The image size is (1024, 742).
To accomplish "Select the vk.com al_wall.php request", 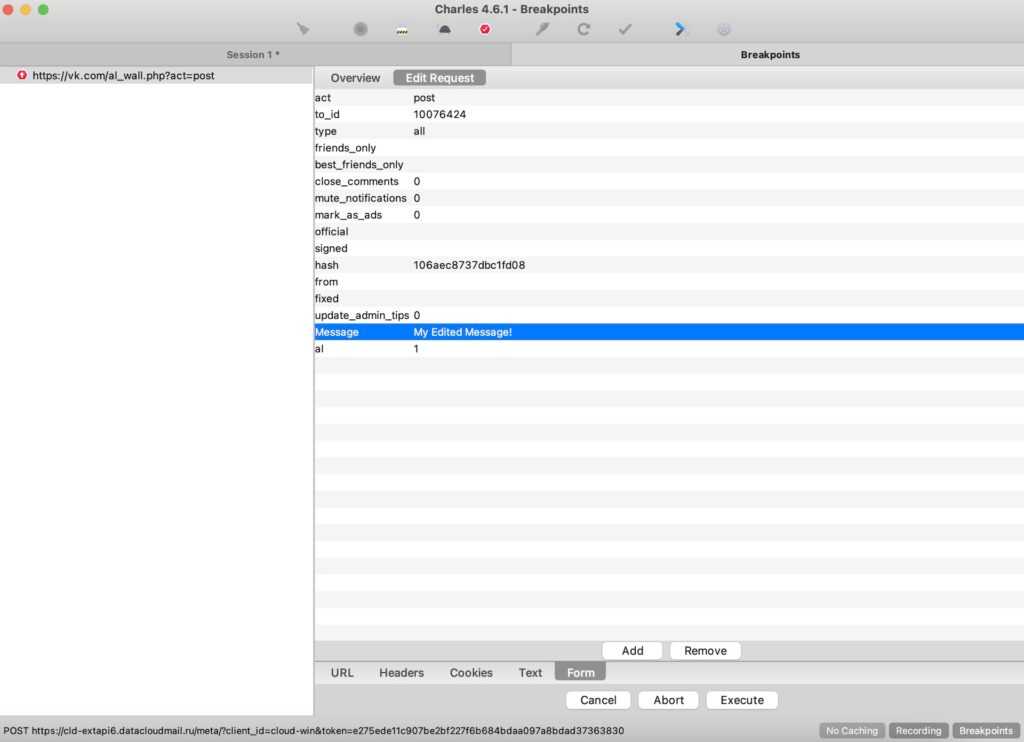I will tap(123, 75).
